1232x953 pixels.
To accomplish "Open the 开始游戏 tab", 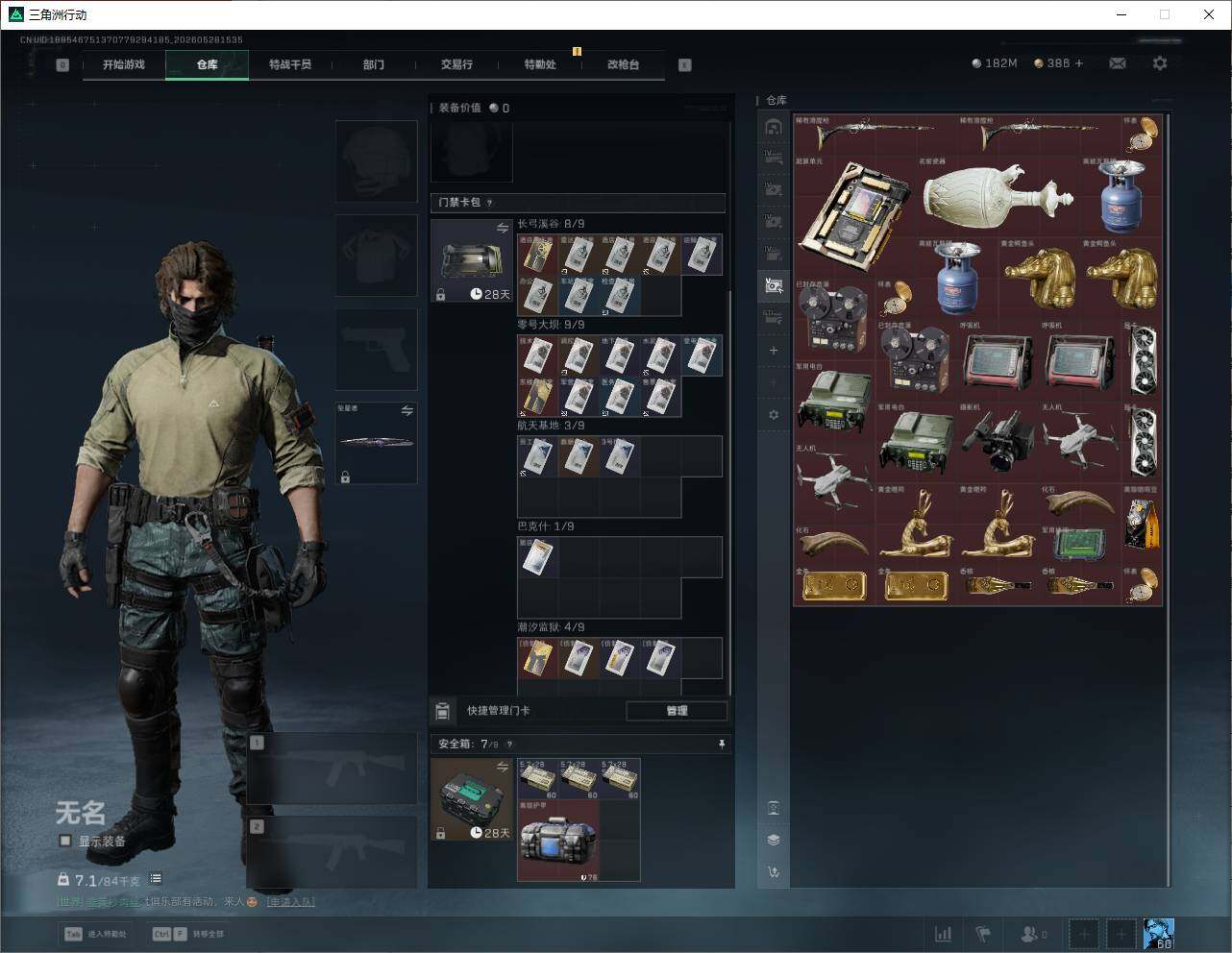I will (x=124, y=64).
